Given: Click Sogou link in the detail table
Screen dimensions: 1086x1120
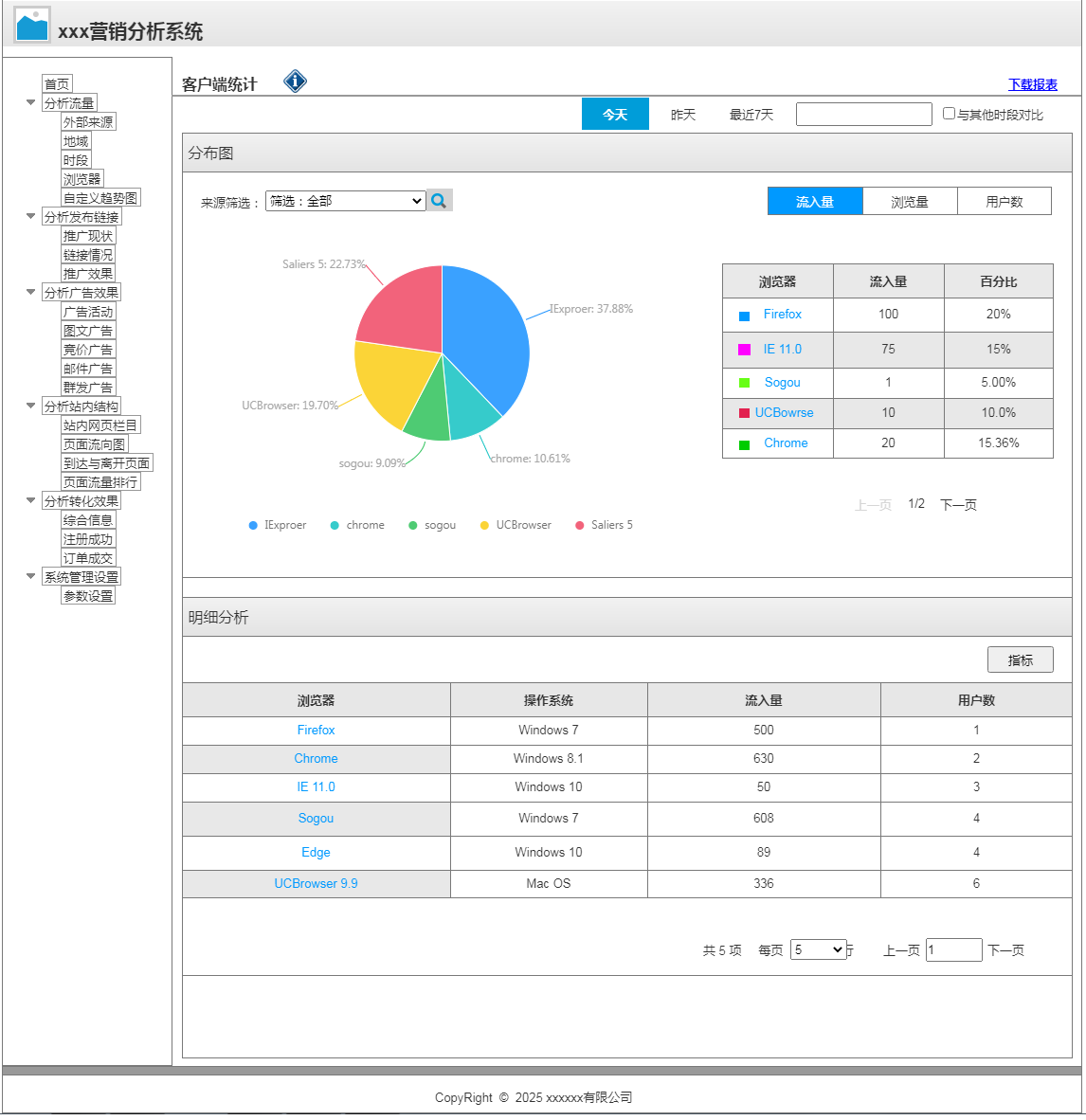Looking at the screenshot, I should (316, 819).
